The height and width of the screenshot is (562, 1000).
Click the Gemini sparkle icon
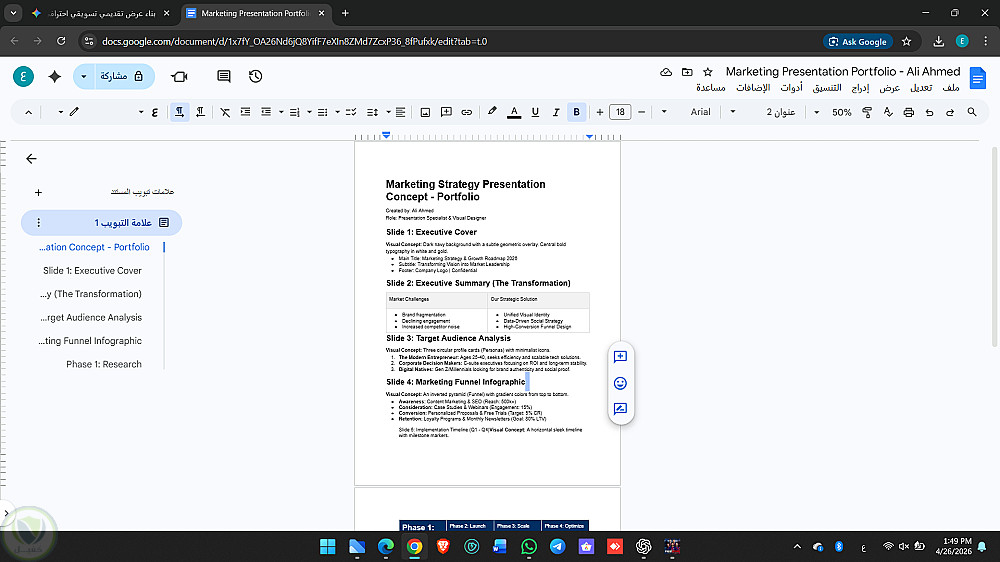pos(54,76)
